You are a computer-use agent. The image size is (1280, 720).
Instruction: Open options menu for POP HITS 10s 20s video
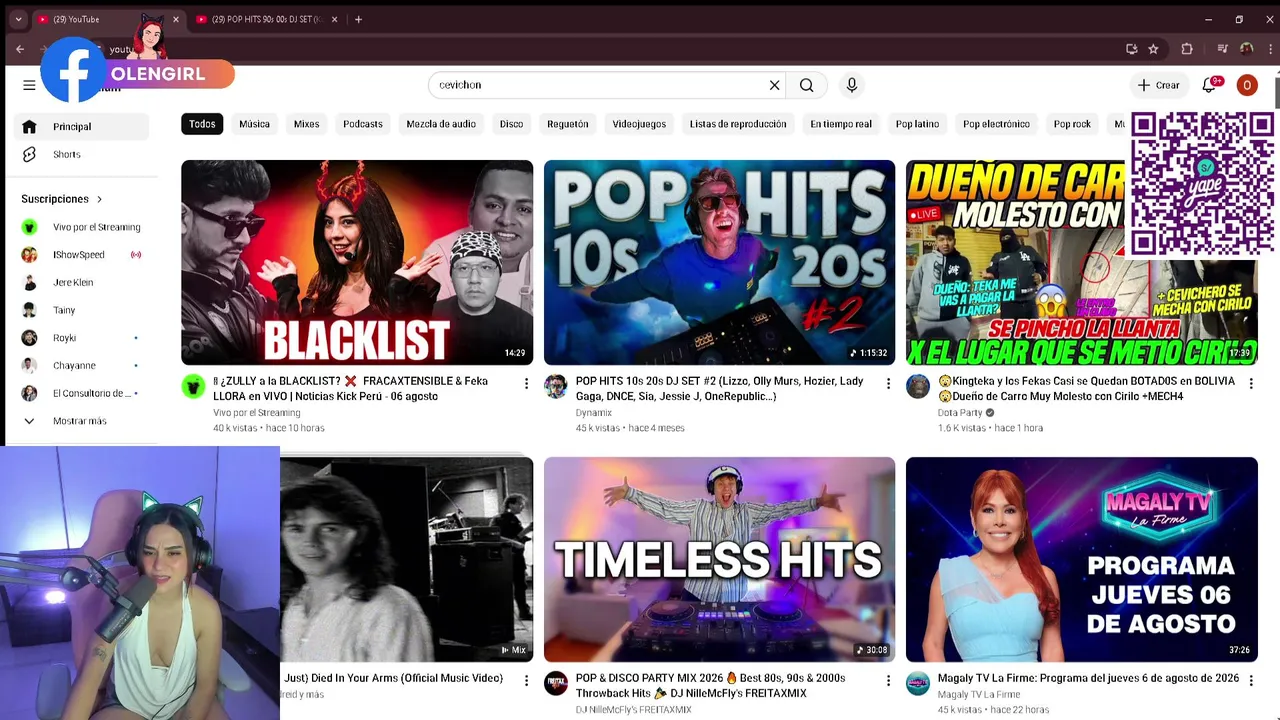888,383
